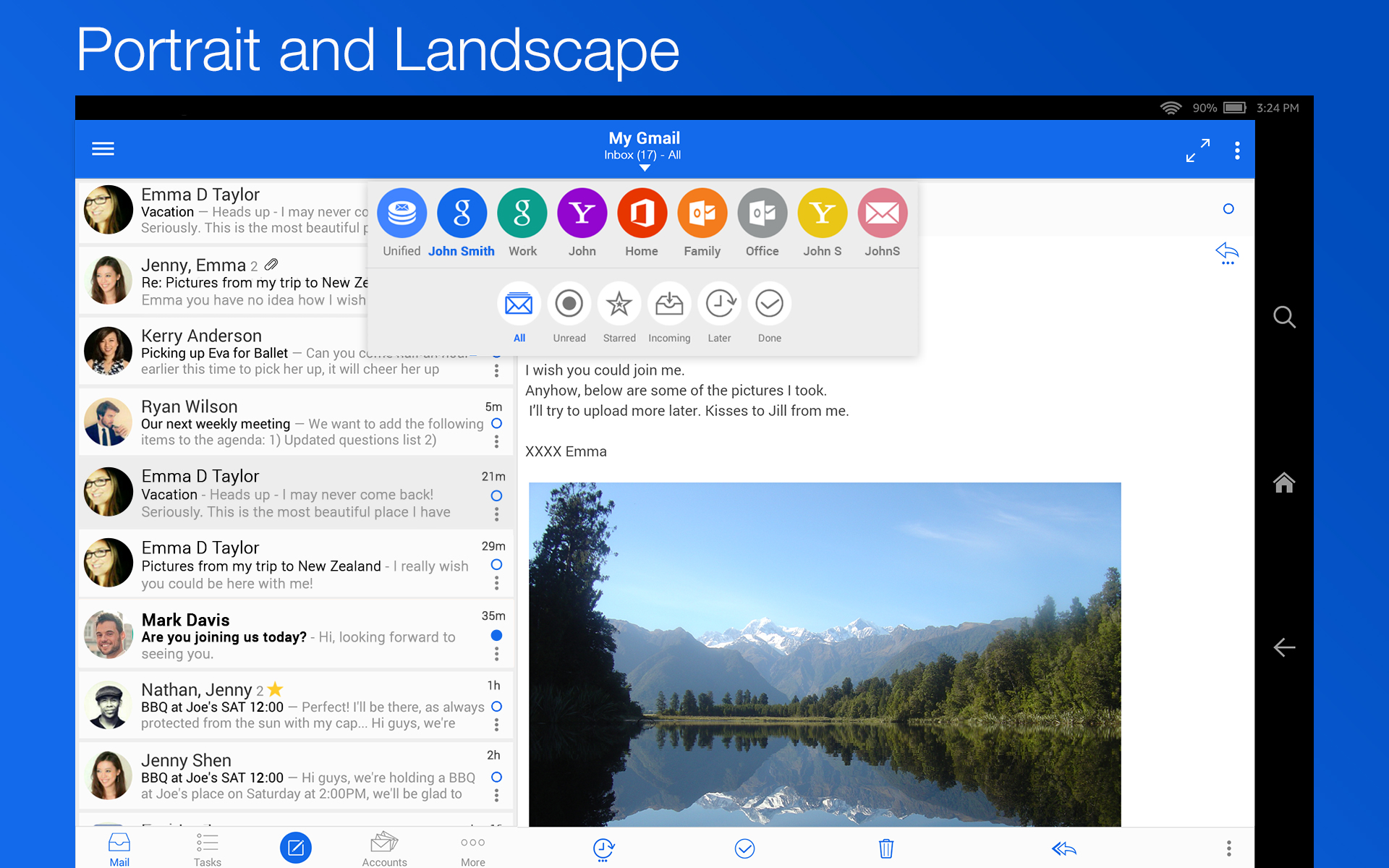Click the snooze clock icon in bottom toolbar
The width and height of the screenshot is (1389, 868).
point(603,848)
